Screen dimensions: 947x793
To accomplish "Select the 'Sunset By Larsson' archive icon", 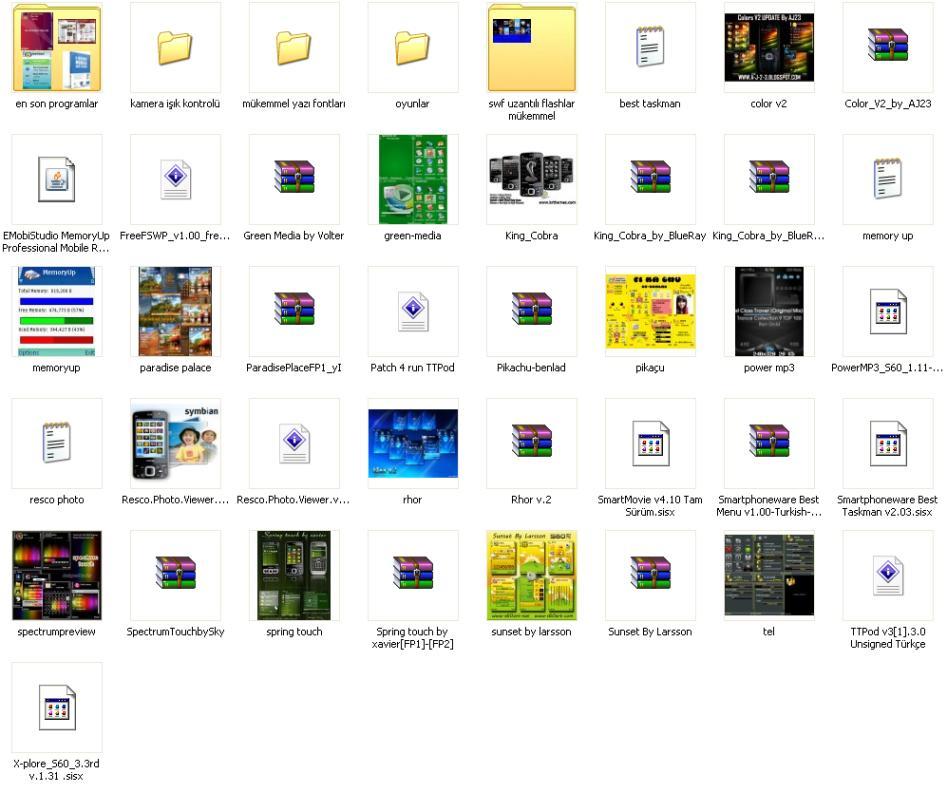I will tap(650, 573).
